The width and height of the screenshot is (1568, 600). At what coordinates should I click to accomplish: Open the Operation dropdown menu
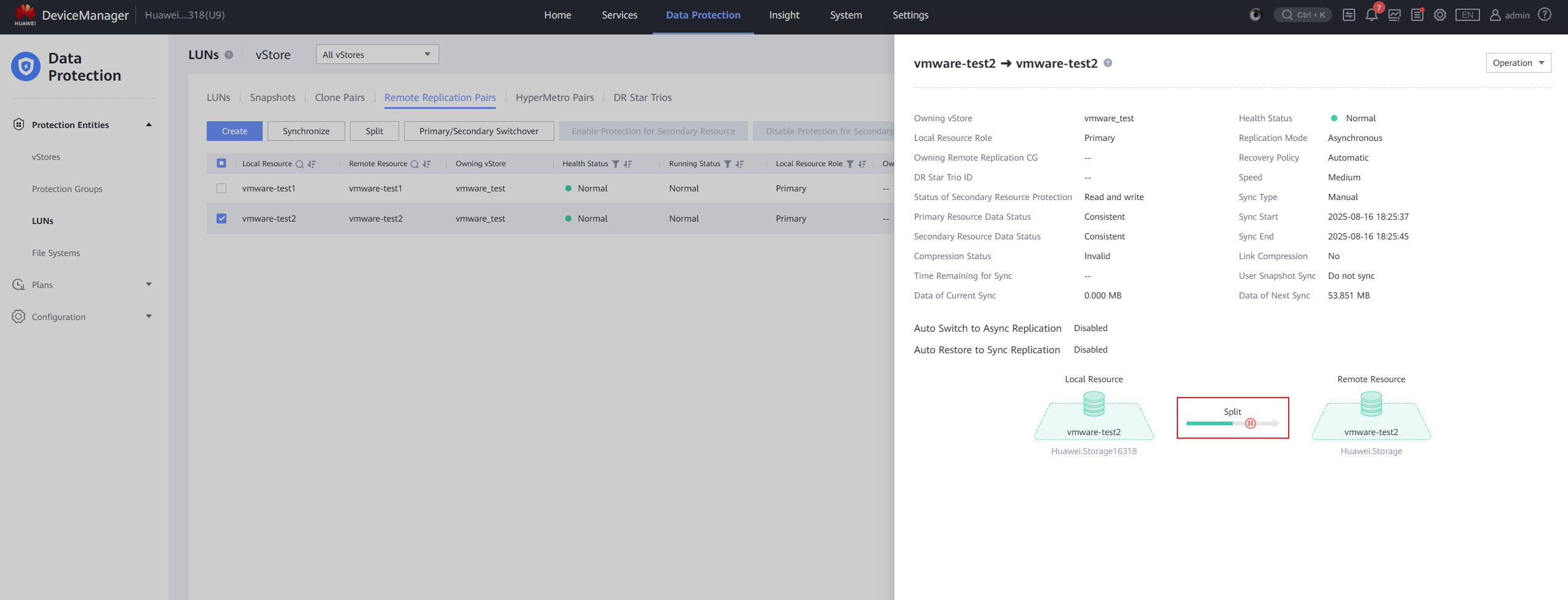click(x=1518, y=63)
